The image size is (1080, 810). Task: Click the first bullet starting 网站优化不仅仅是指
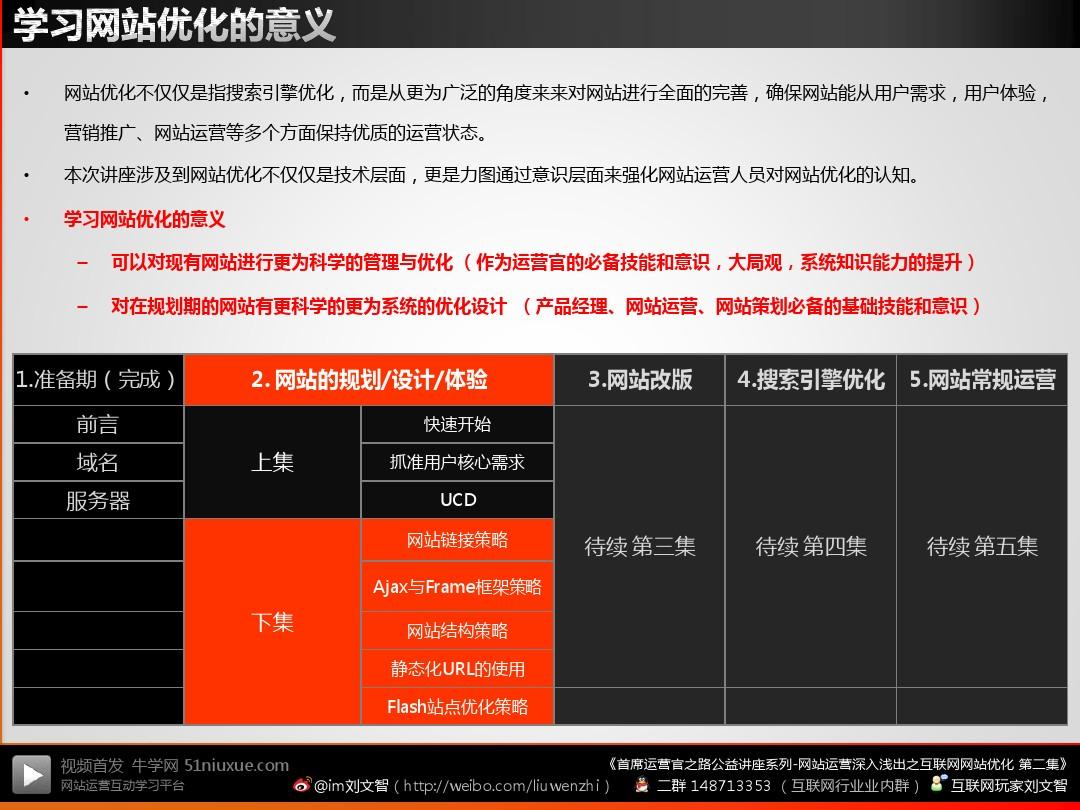(x=557, y=112)
